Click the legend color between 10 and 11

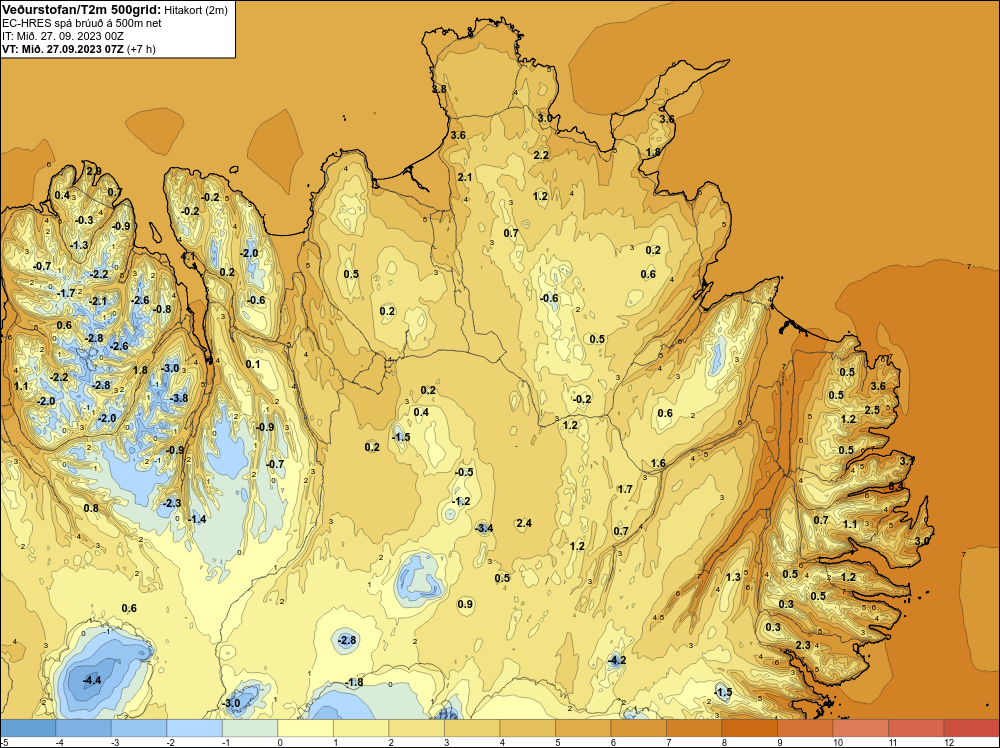pyautogui.click(x=860, y=728)
